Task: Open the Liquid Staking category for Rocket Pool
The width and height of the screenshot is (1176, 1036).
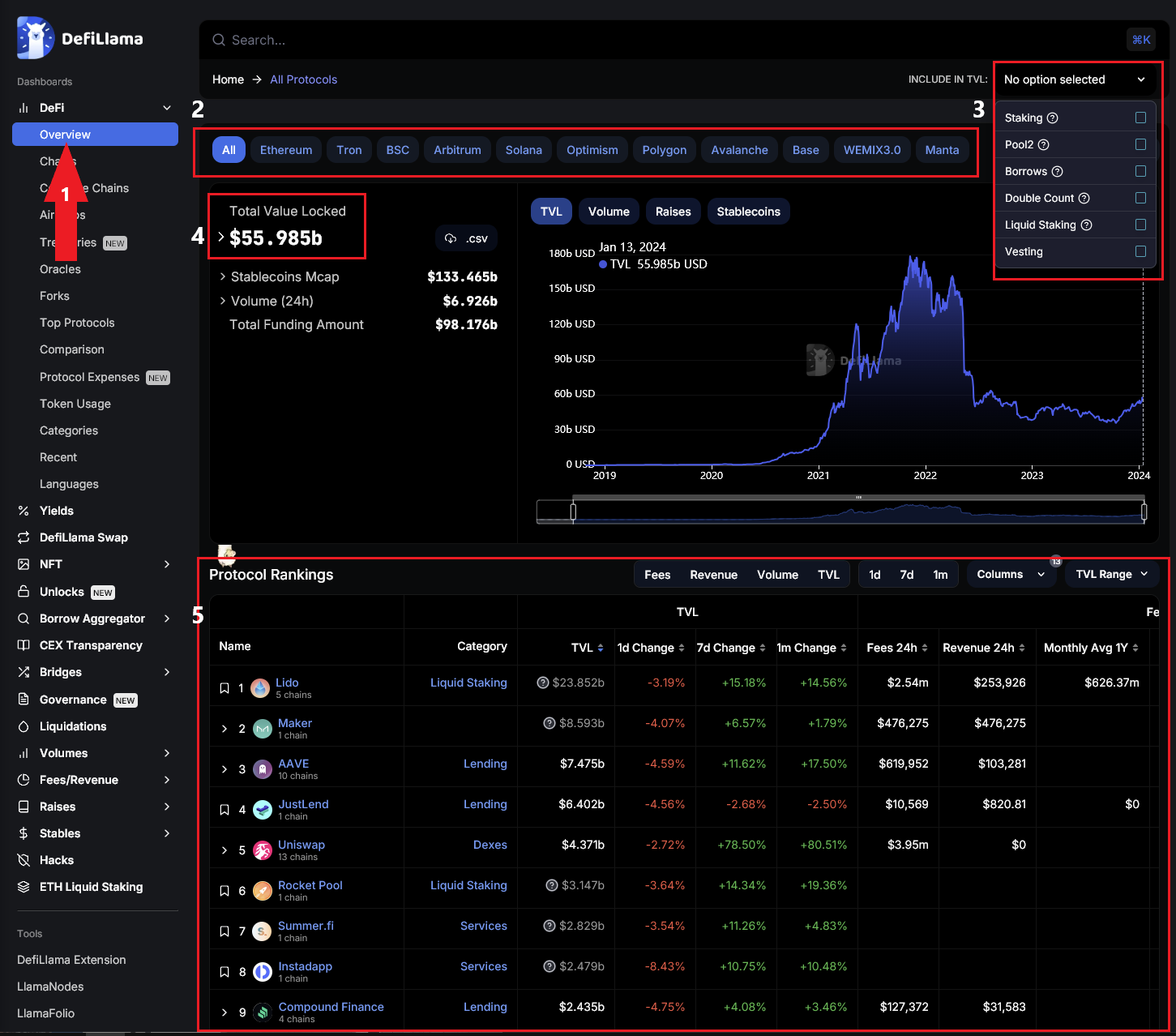Action: (468, 885)
